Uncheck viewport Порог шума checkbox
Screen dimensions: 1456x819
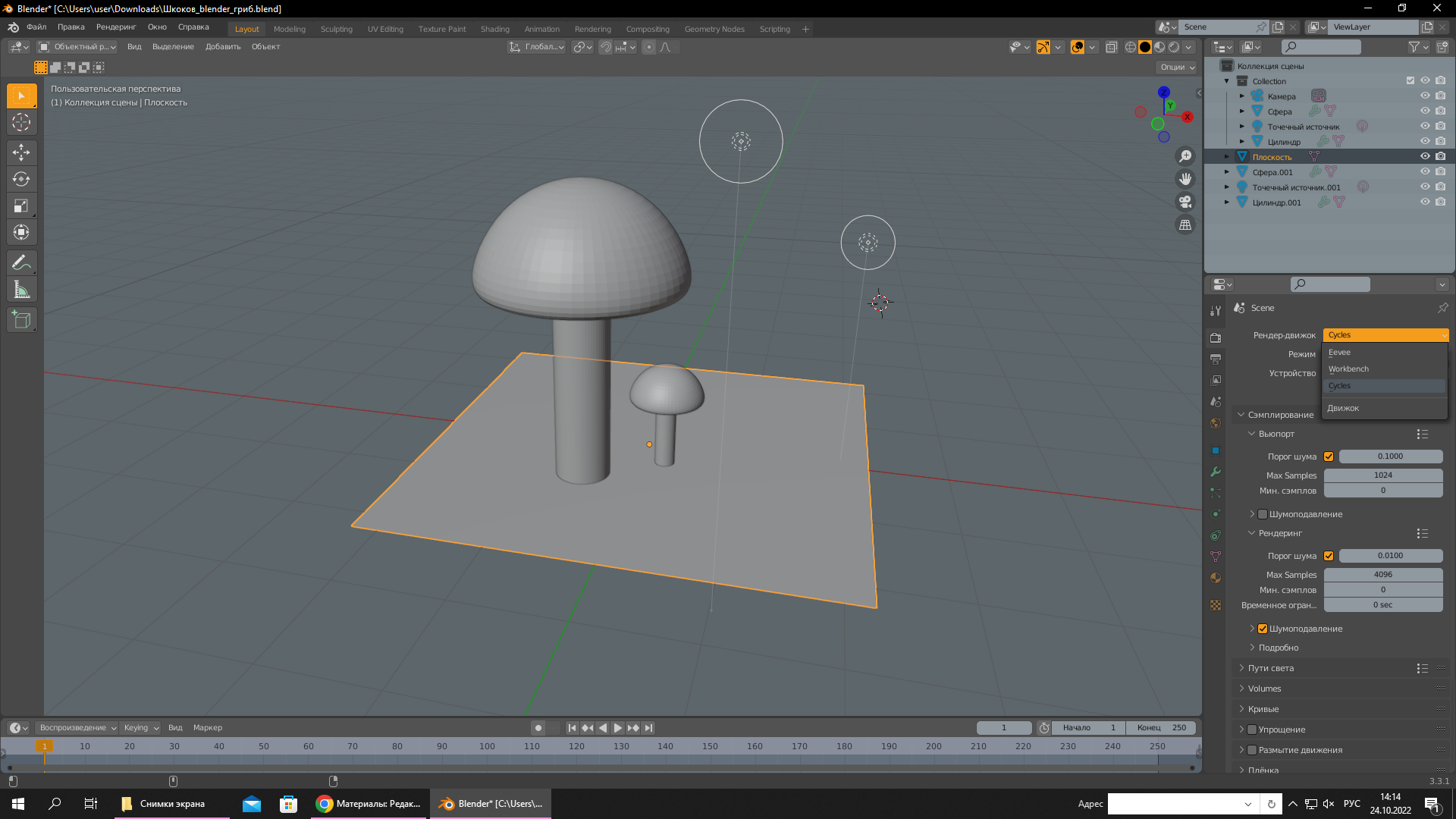coord(1329,457)
